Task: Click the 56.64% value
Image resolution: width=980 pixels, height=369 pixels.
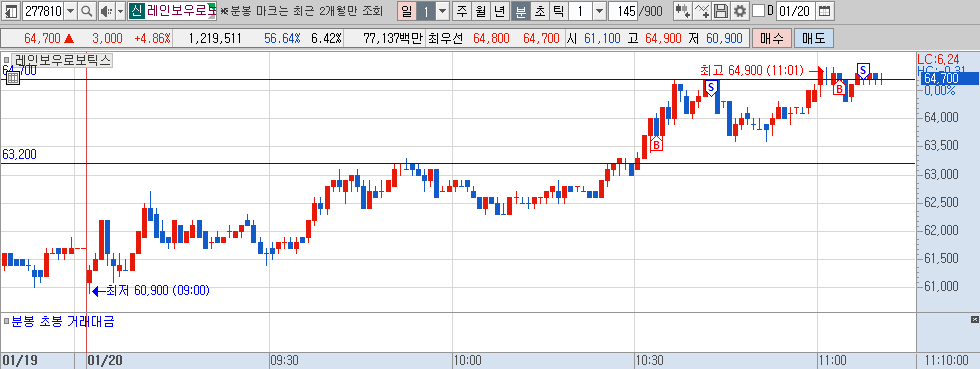Action: click(282, 38)
